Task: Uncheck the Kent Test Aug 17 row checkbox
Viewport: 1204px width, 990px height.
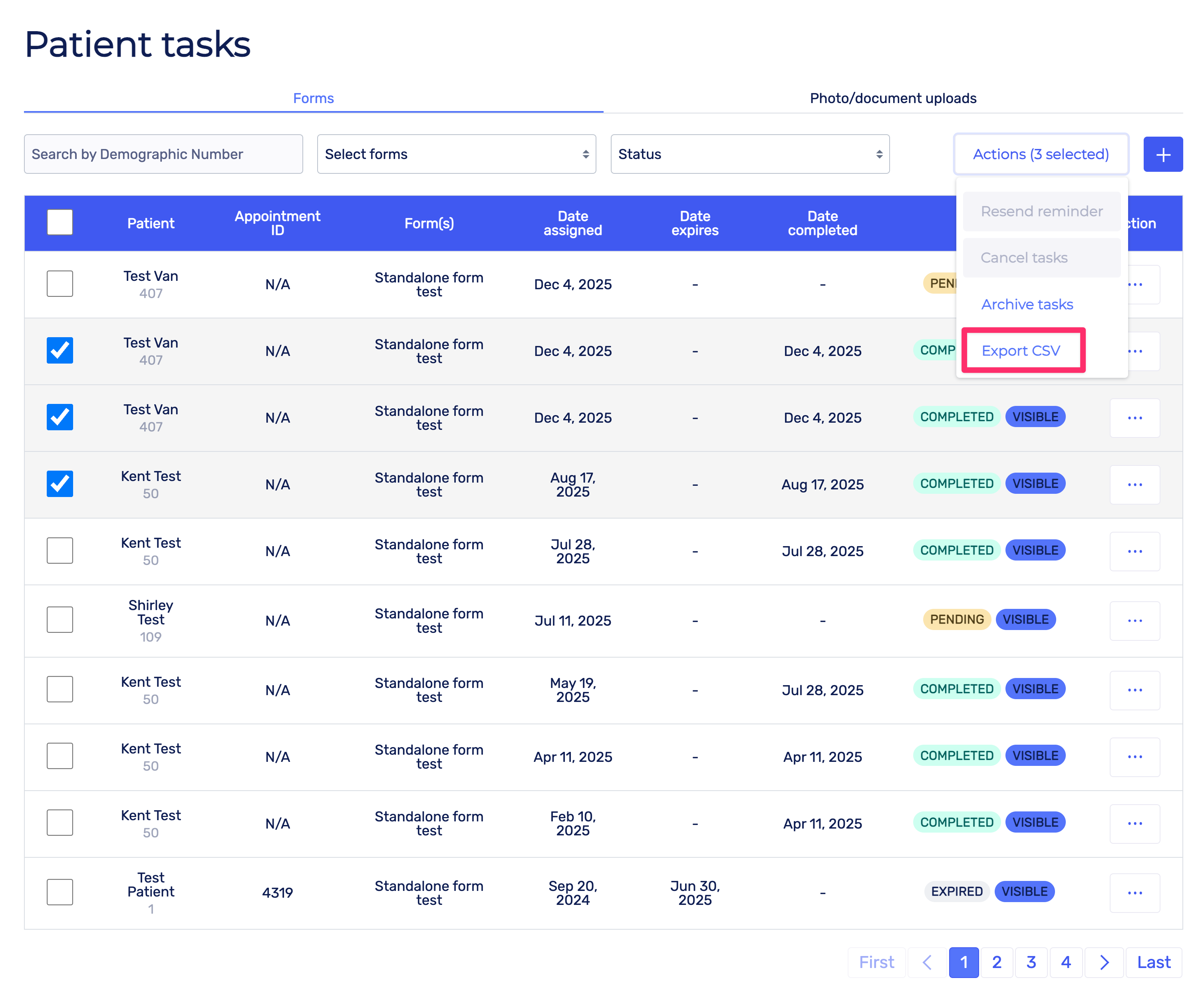Action: click(x=60, y=483)
